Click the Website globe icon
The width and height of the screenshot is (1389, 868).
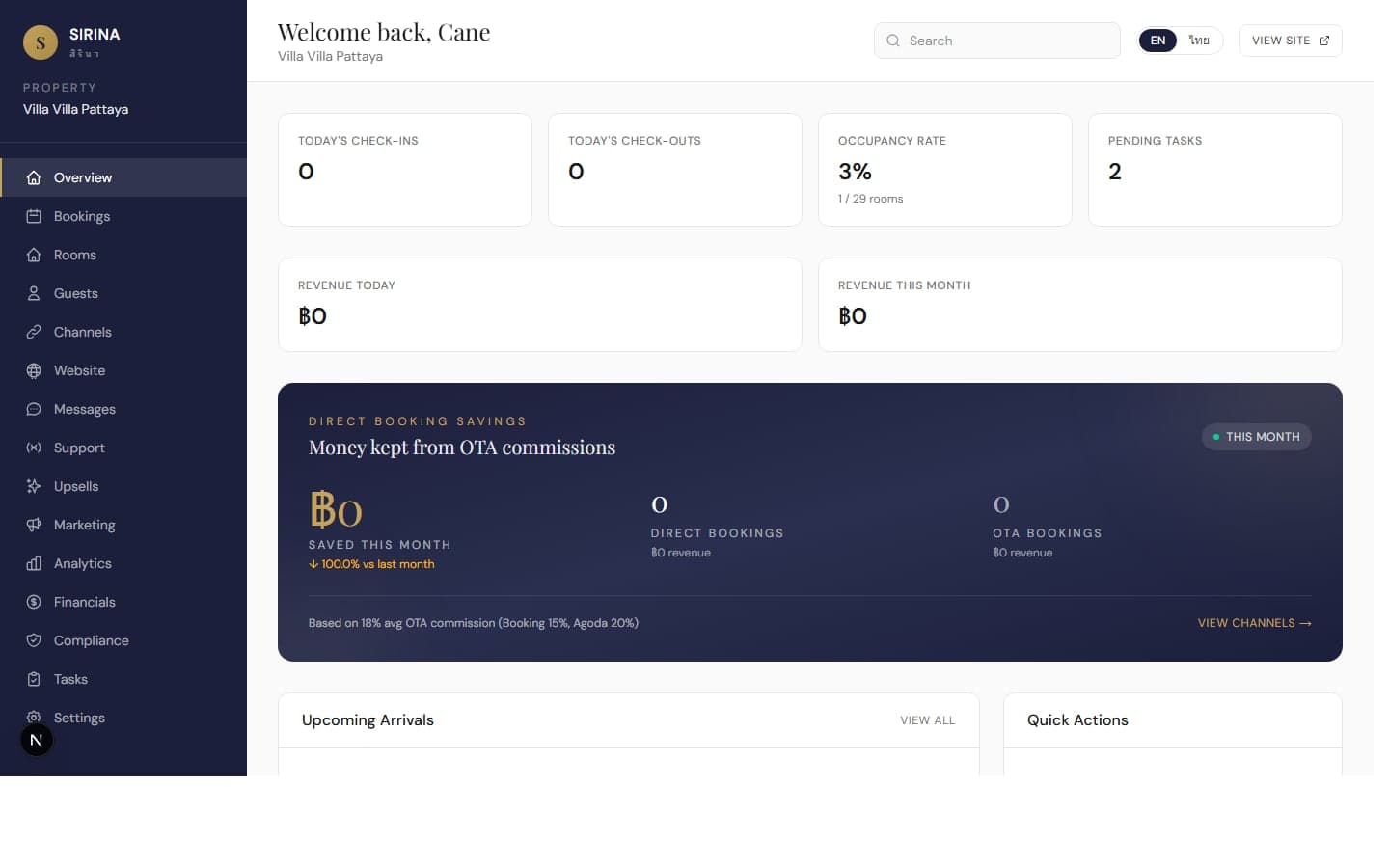(34, 370)
